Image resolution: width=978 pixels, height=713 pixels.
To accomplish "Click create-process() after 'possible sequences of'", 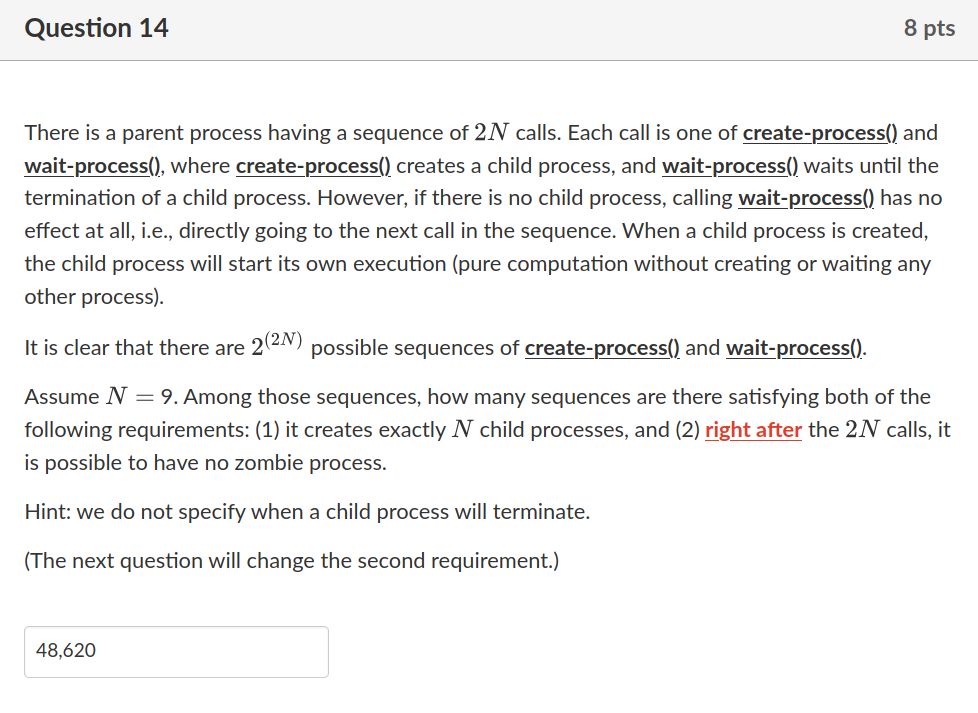I will pos(602,348).
